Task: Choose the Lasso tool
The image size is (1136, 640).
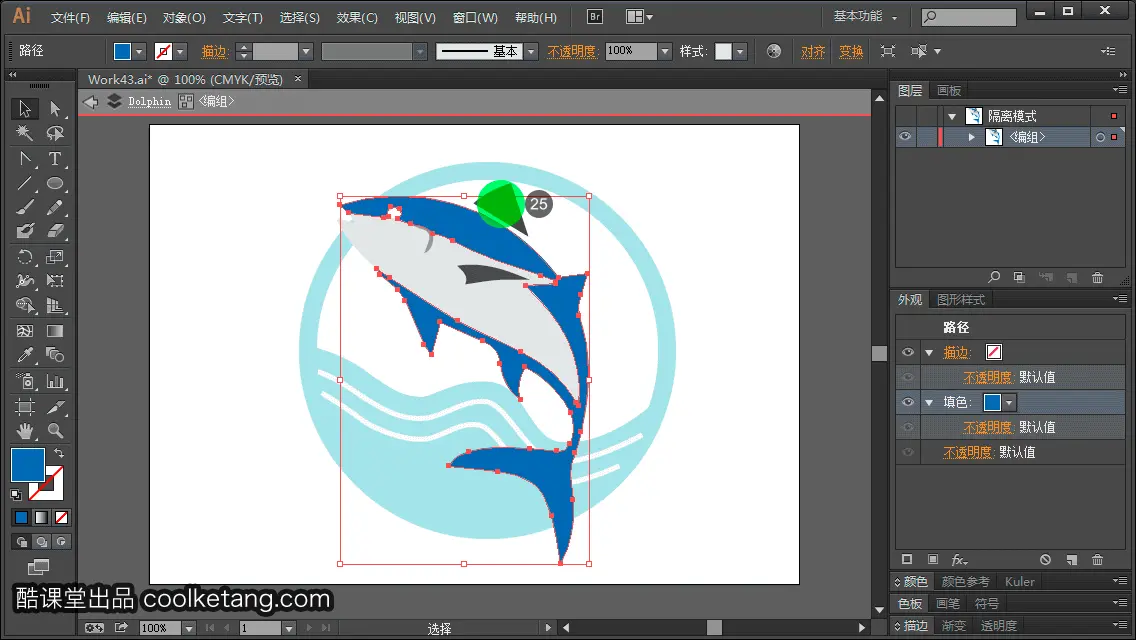Action: tap(55, 133)
